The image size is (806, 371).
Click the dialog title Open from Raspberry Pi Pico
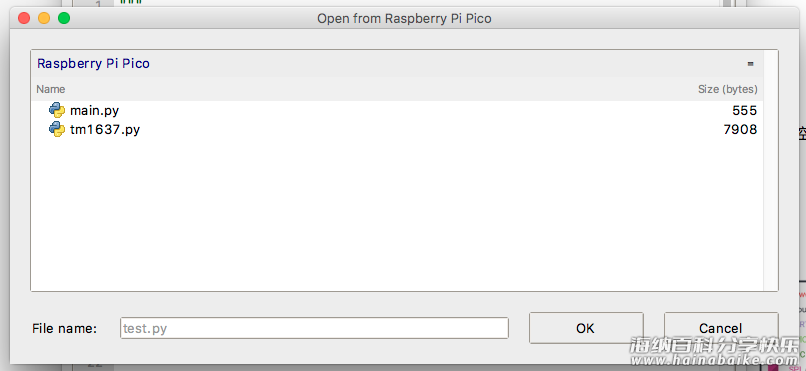pos(404,18)
